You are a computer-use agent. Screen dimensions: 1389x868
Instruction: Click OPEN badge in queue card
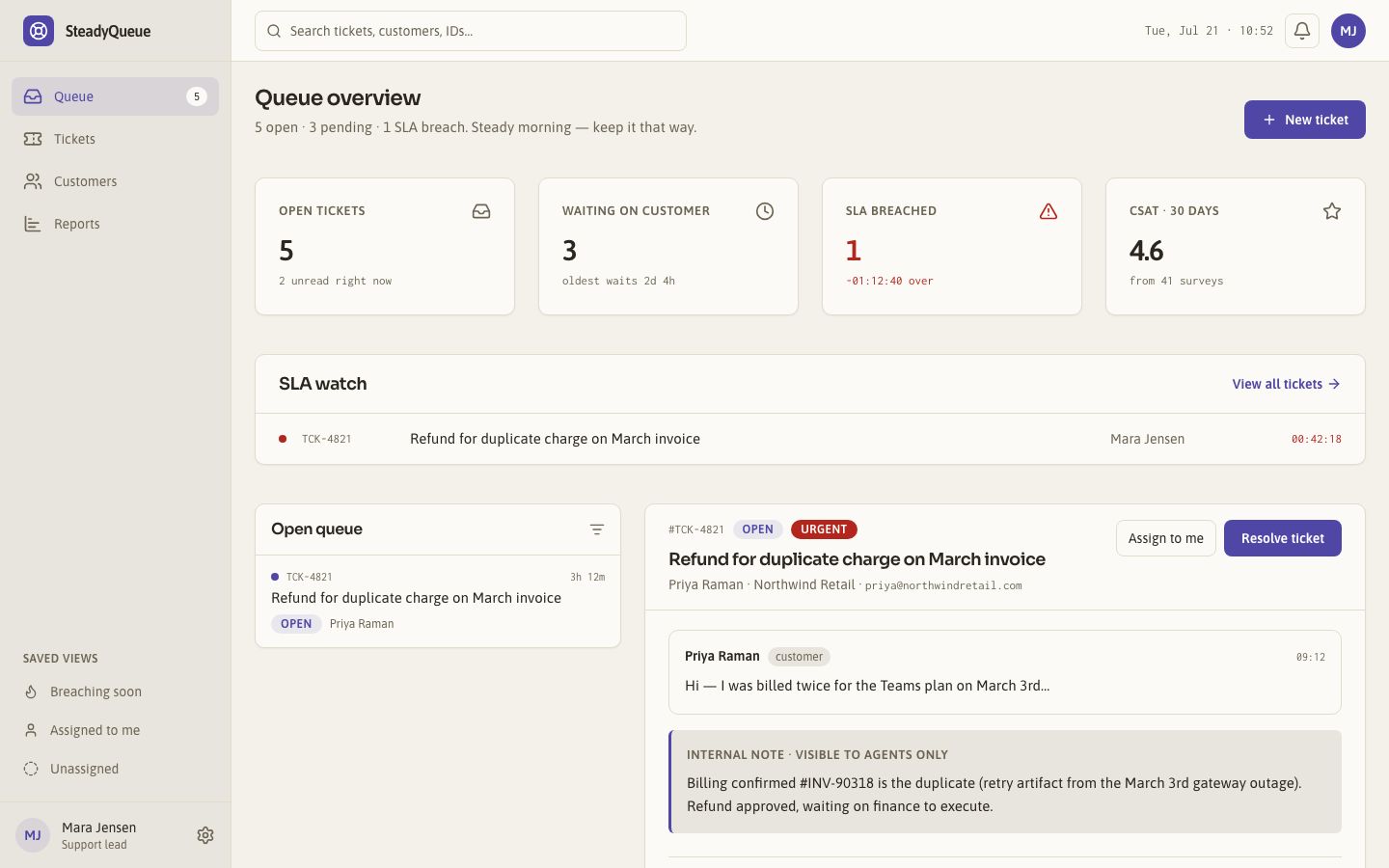[x=296, y=624]
